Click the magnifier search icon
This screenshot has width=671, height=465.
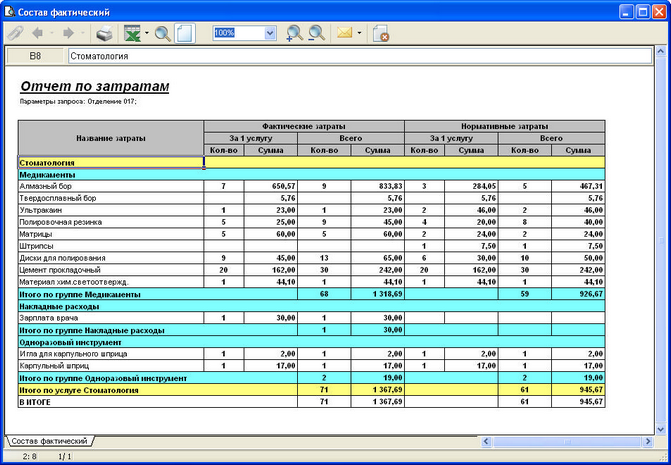pos(163,33)
